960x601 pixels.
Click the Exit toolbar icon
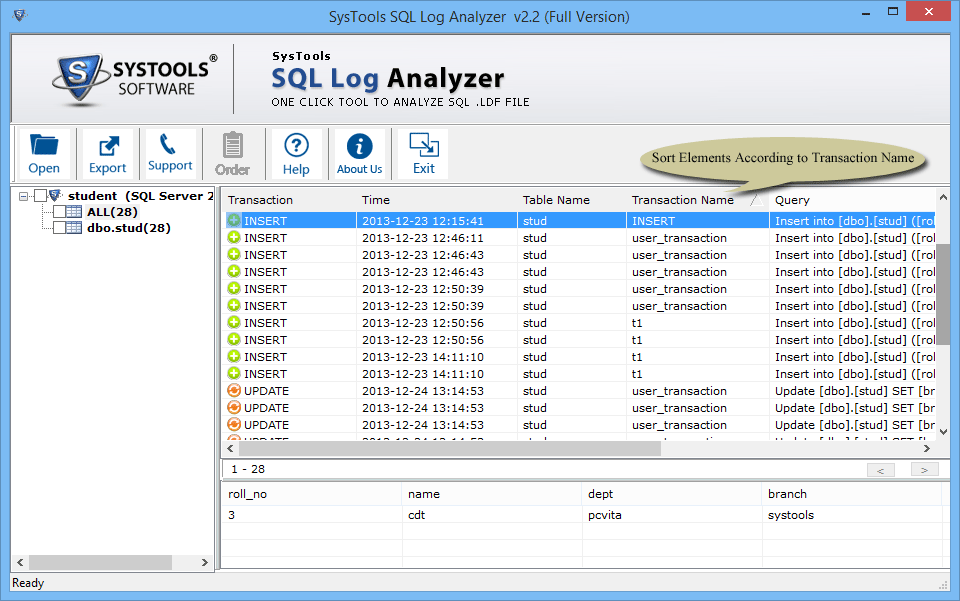[424, 154]
